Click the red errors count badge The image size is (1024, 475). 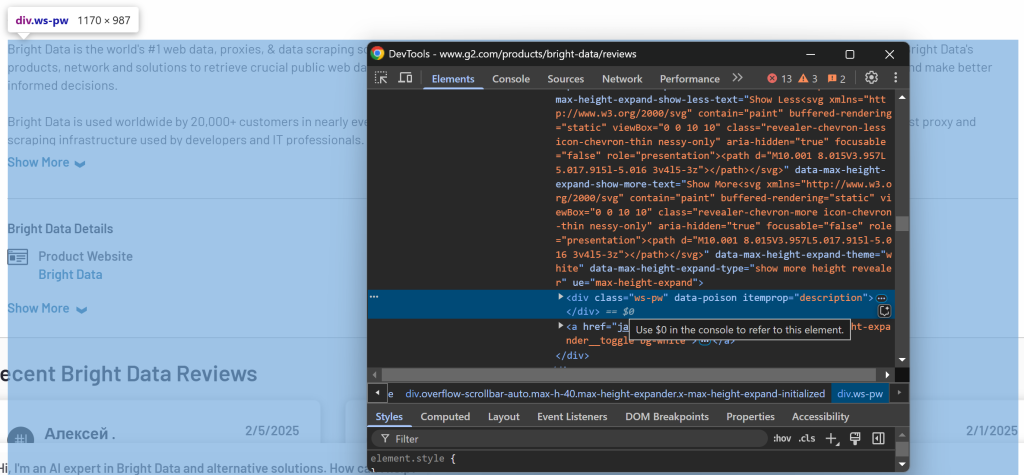click(x=779, y=79)
